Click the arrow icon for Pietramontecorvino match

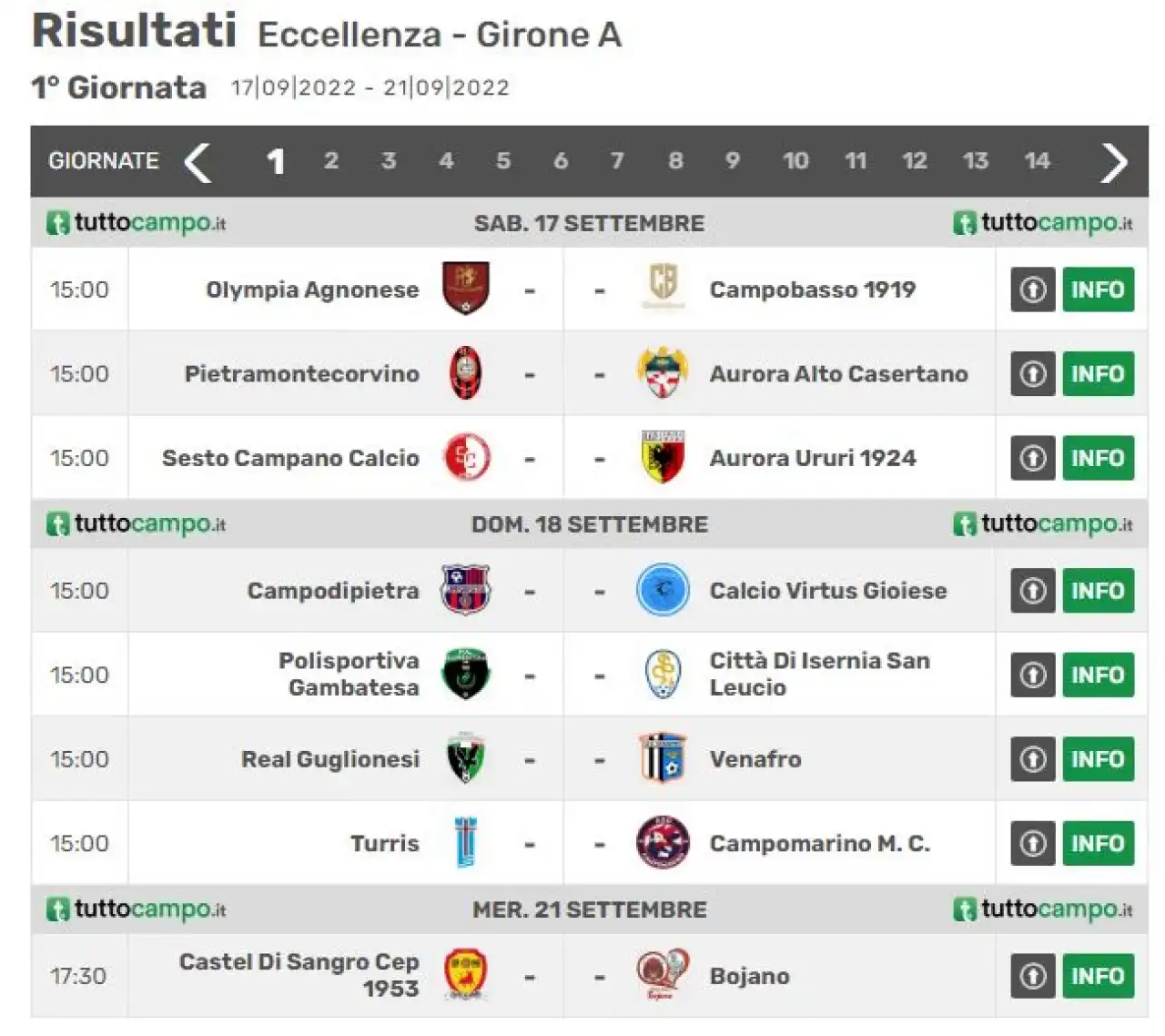(1033, 373)
